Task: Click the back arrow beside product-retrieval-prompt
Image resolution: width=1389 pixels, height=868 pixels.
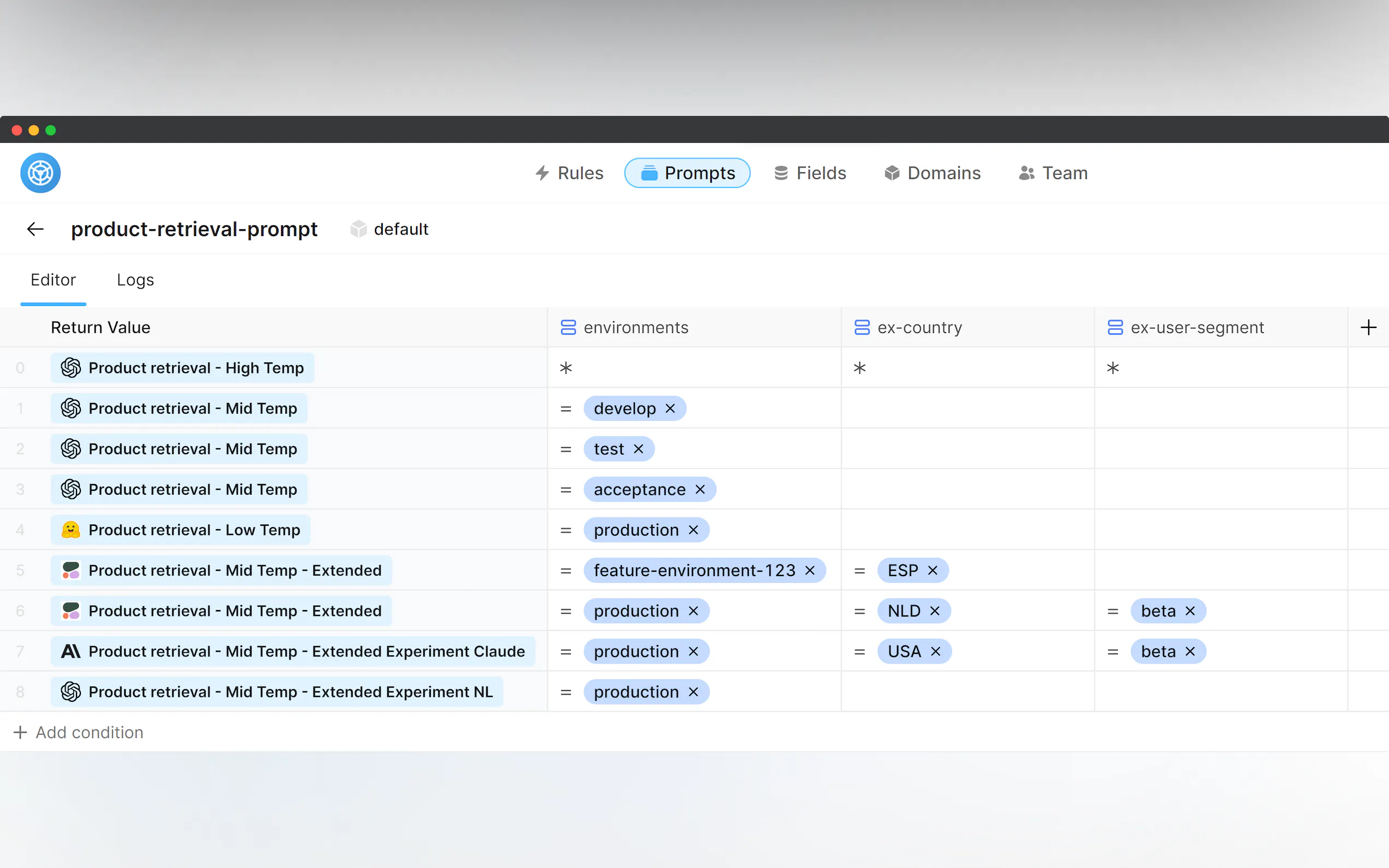Action: [x=35, y=229]
